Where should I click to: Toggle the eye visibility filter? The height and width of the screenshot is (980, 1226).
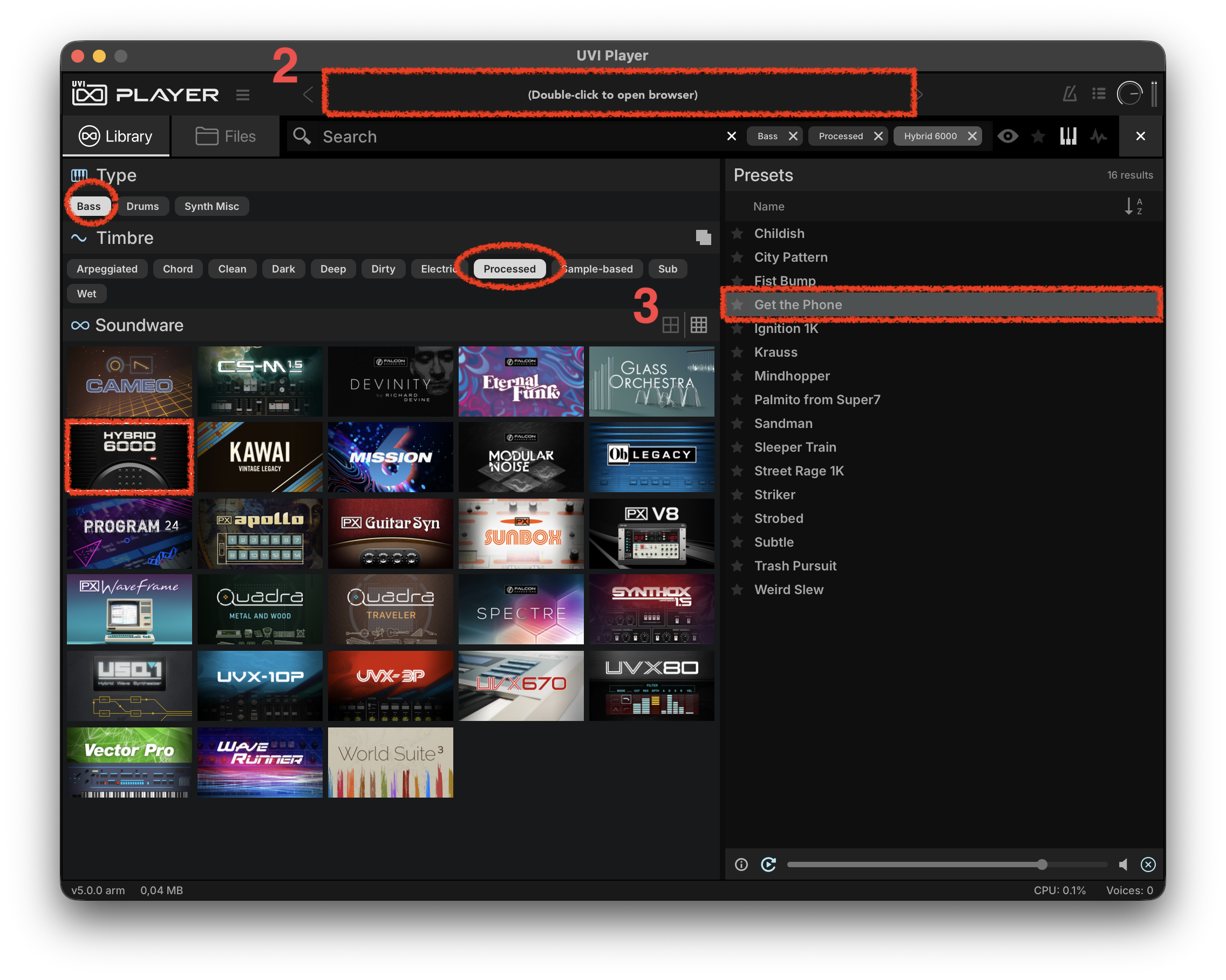coord(1007,137)
